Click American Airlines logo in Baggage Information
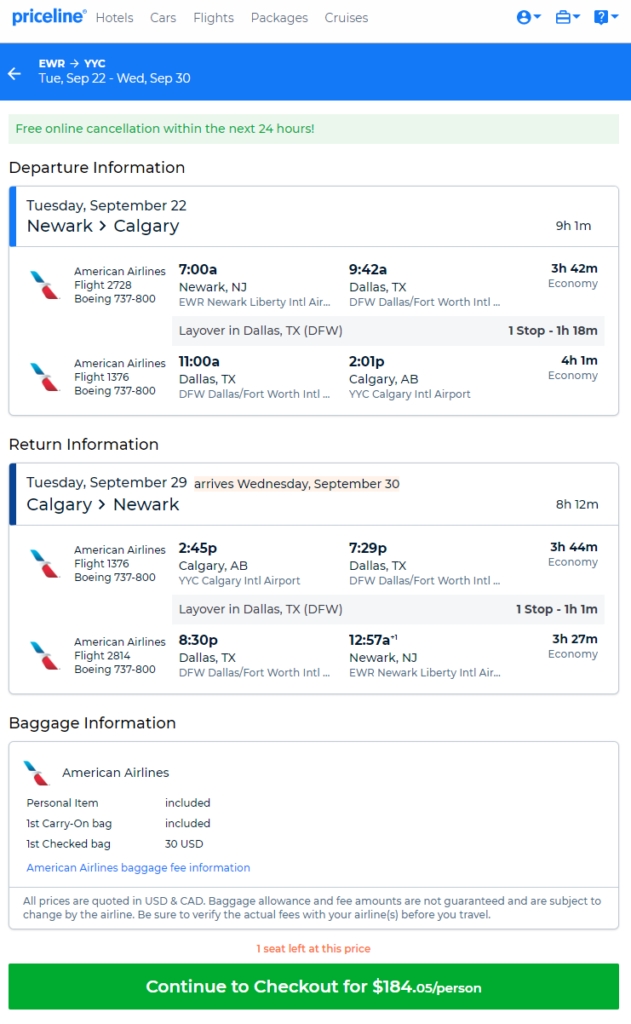 (37, 773)
